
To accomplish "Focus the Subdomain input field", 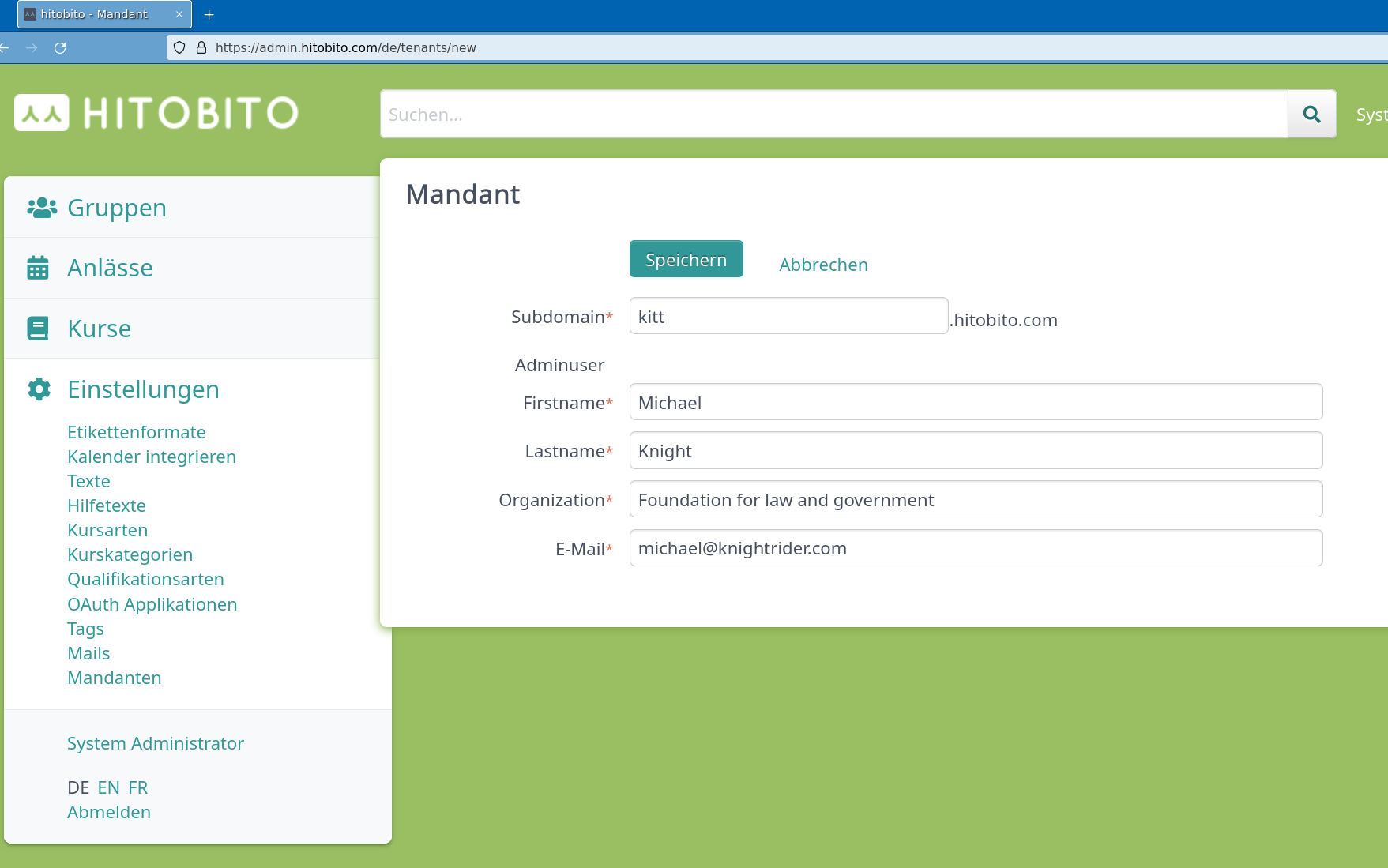I will click(x=787, y=316).
